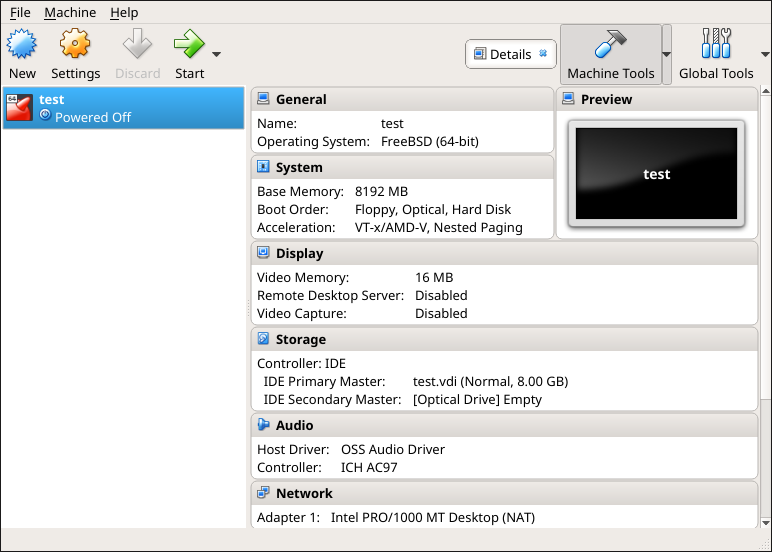Viewport: 772px width, 552px height.
Task: Open Settings with the gear icon
Action: coord(75,45)
